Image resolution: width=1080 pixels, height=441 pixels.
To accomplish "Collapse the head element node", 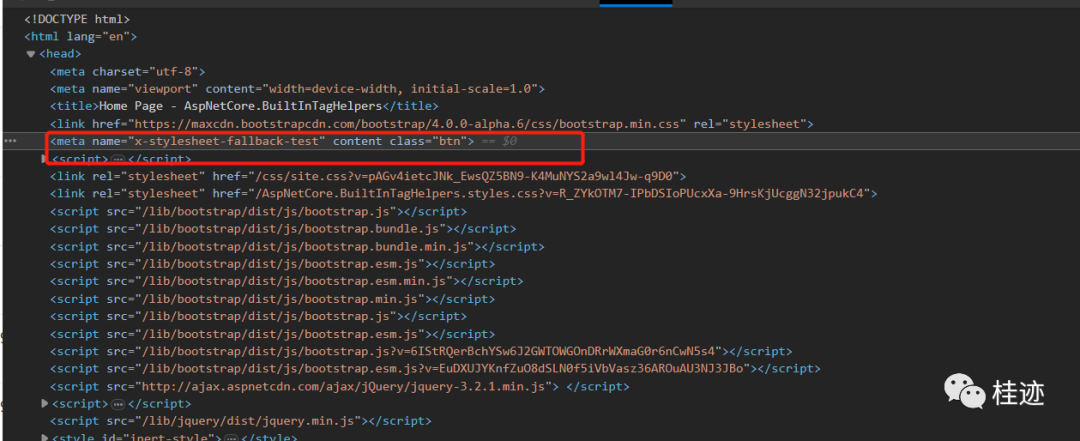I will click(30, 54).
